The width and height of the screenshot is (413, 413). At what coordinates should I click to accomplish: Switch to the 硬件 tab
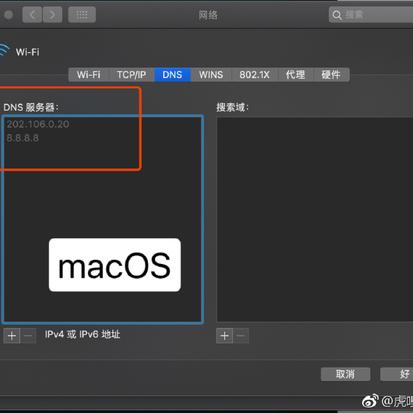[x=331, y=75]
